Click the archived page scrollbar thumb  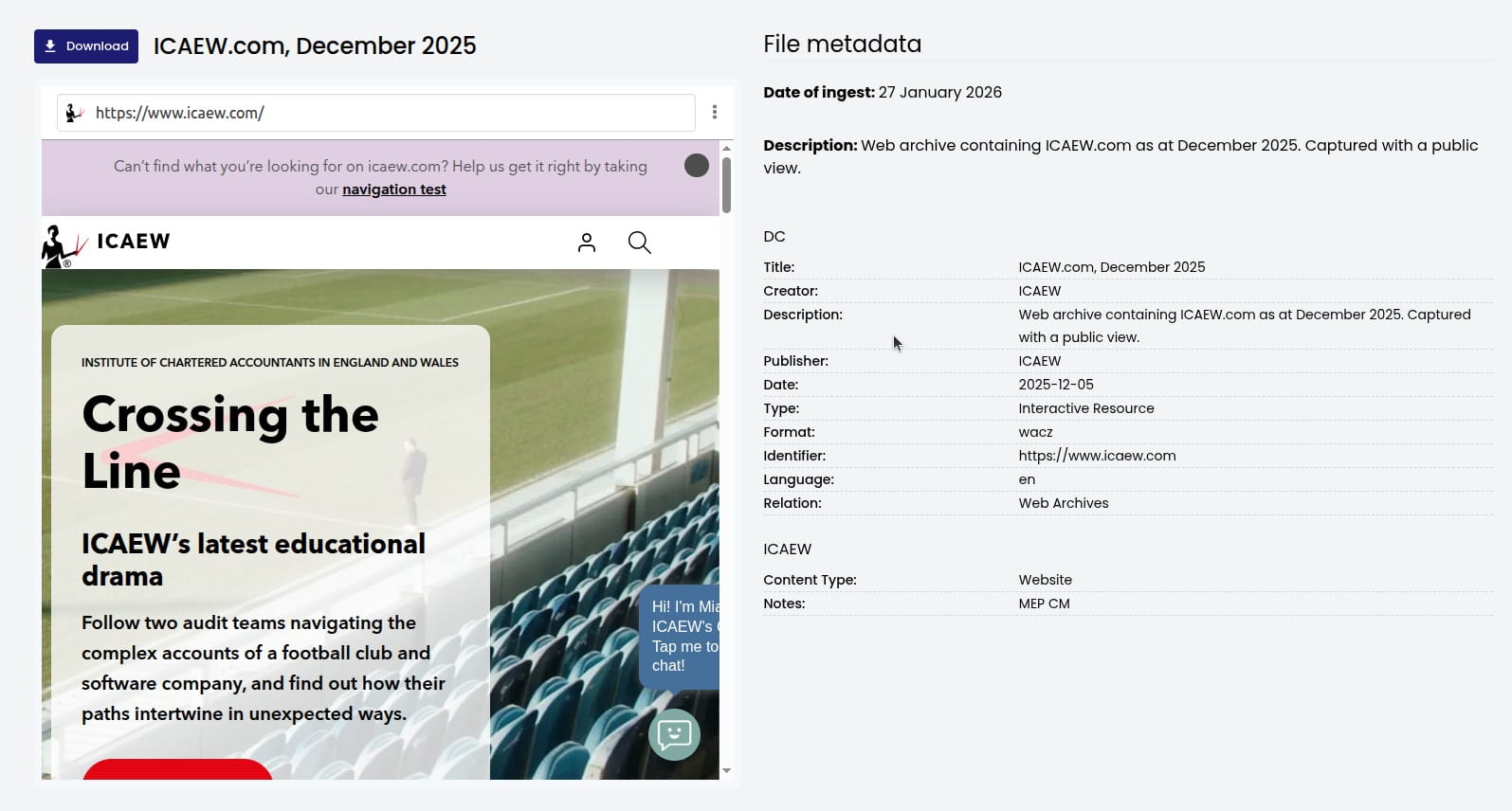point(726,185)
